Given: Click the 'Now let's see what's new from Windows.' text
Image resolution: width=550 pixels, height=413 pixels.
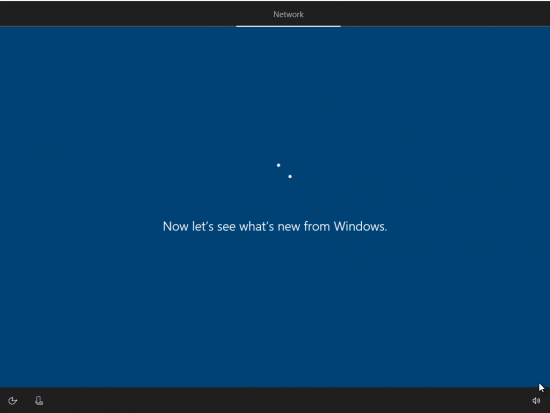Looking at the screenshot, I should coord(275,226).
